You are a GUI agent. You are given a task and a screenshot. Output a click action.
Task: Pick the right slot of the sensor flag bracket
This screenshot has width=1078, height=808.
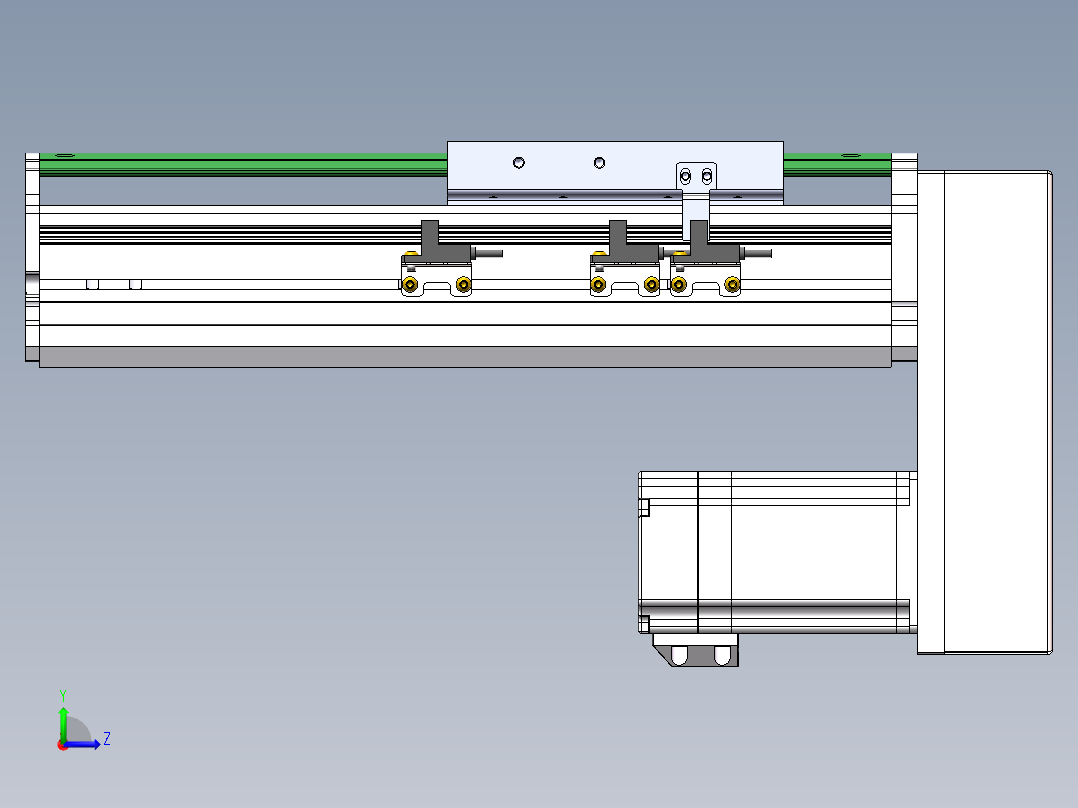pos(707,177)
